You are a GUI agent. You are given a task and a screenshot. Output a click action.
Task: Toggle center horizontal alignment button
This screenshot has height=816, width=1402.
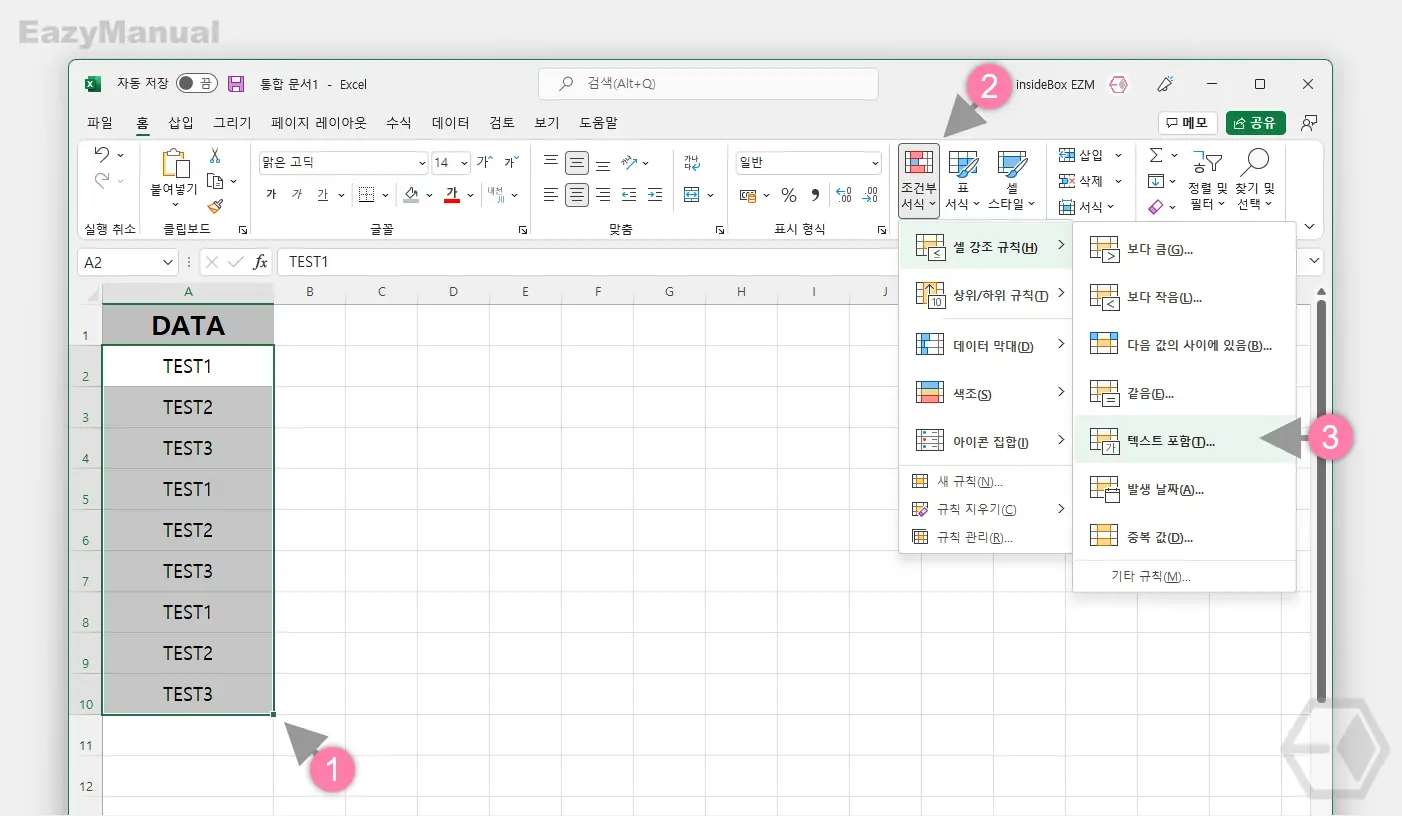[x=577, y=195]
